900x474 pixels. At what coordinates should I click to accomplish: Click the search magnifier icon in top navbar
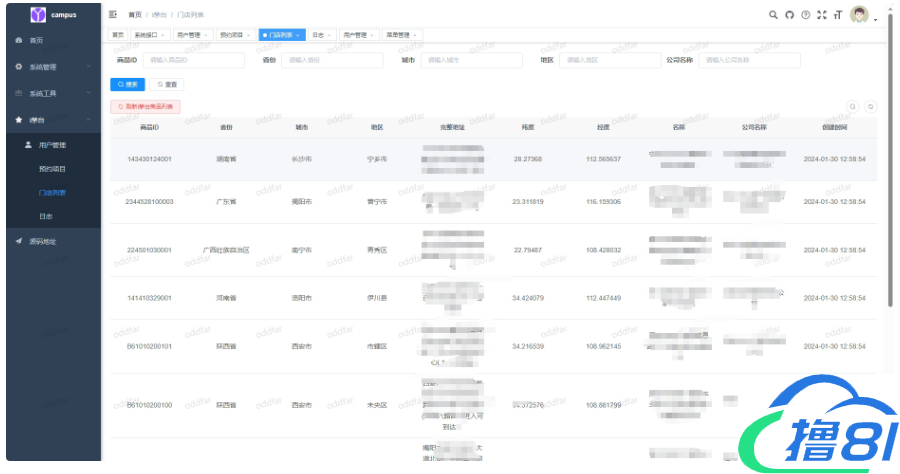[773, 15]
